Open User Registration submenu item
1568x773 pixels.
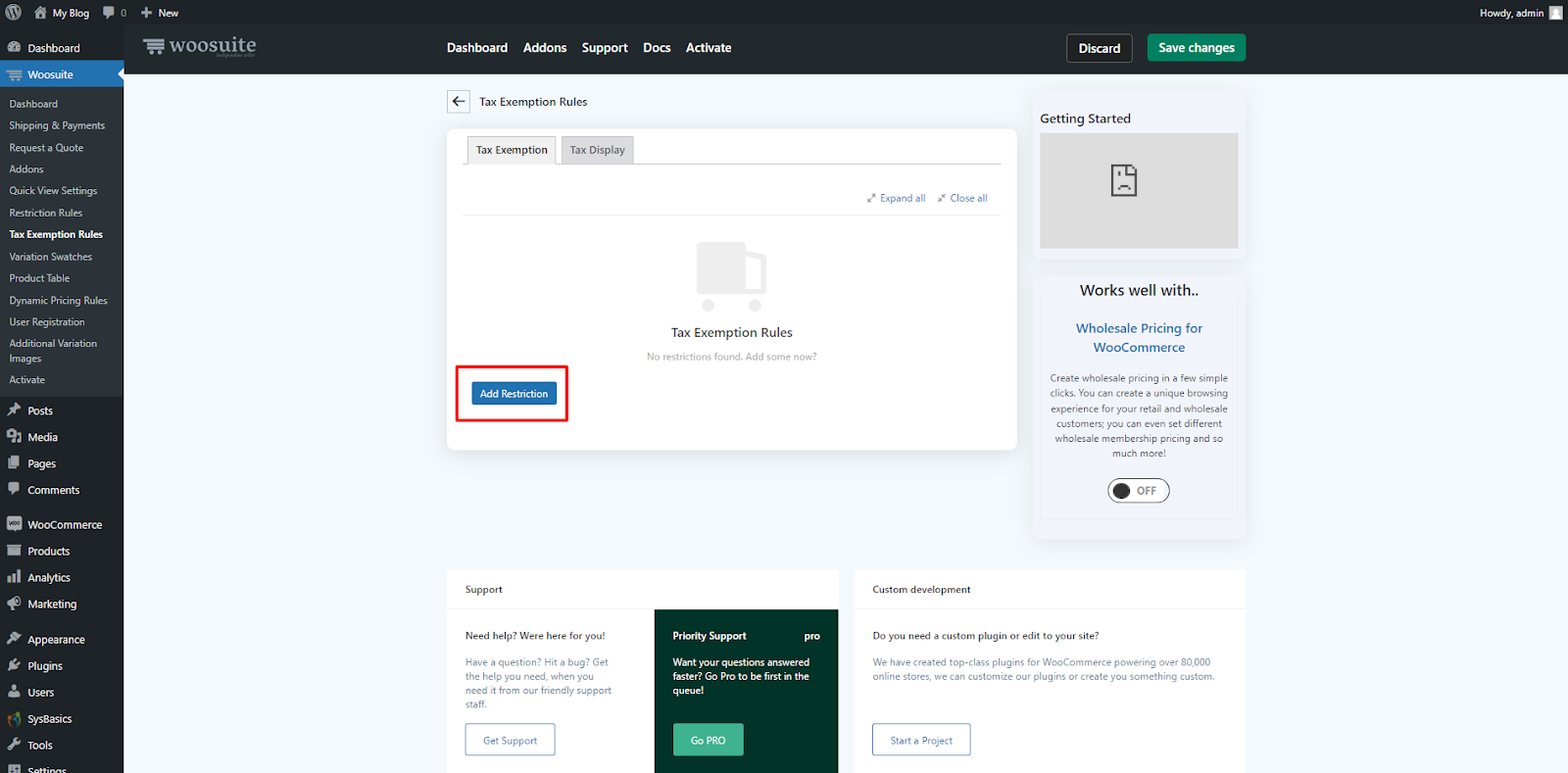pos(47,322)
